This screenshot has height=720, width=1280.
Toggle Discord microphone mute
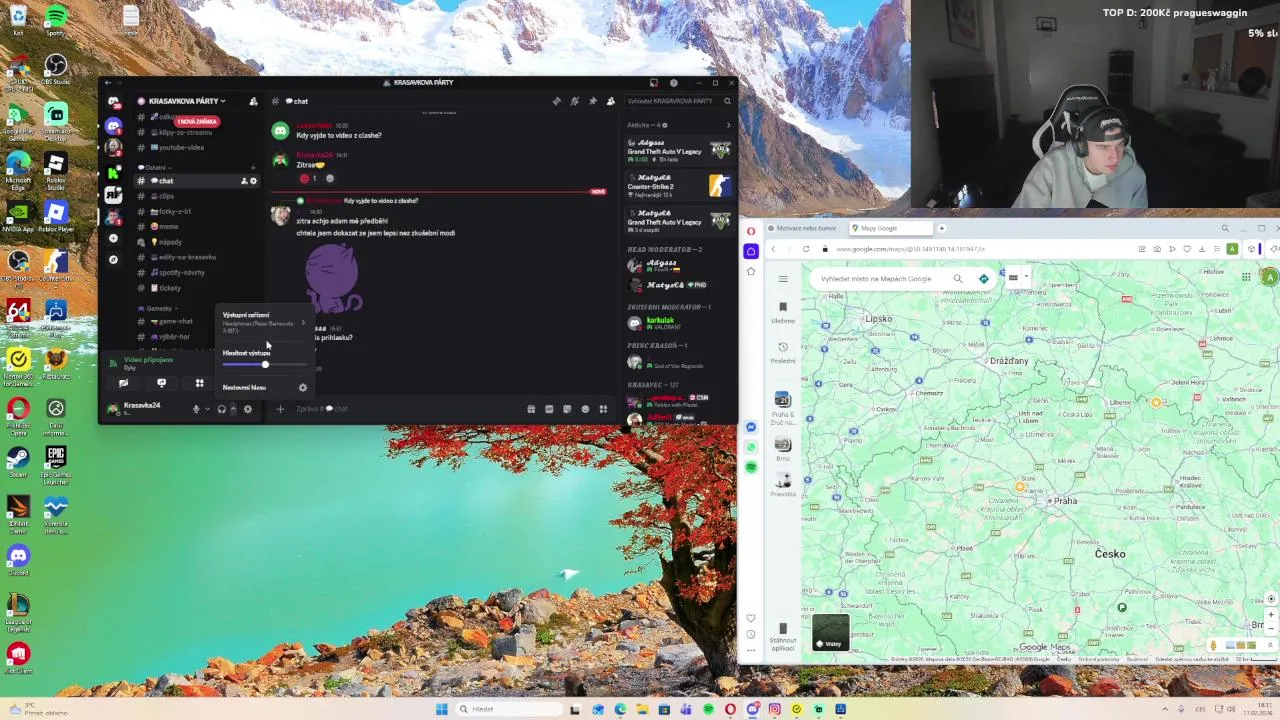tap(196, 408)
